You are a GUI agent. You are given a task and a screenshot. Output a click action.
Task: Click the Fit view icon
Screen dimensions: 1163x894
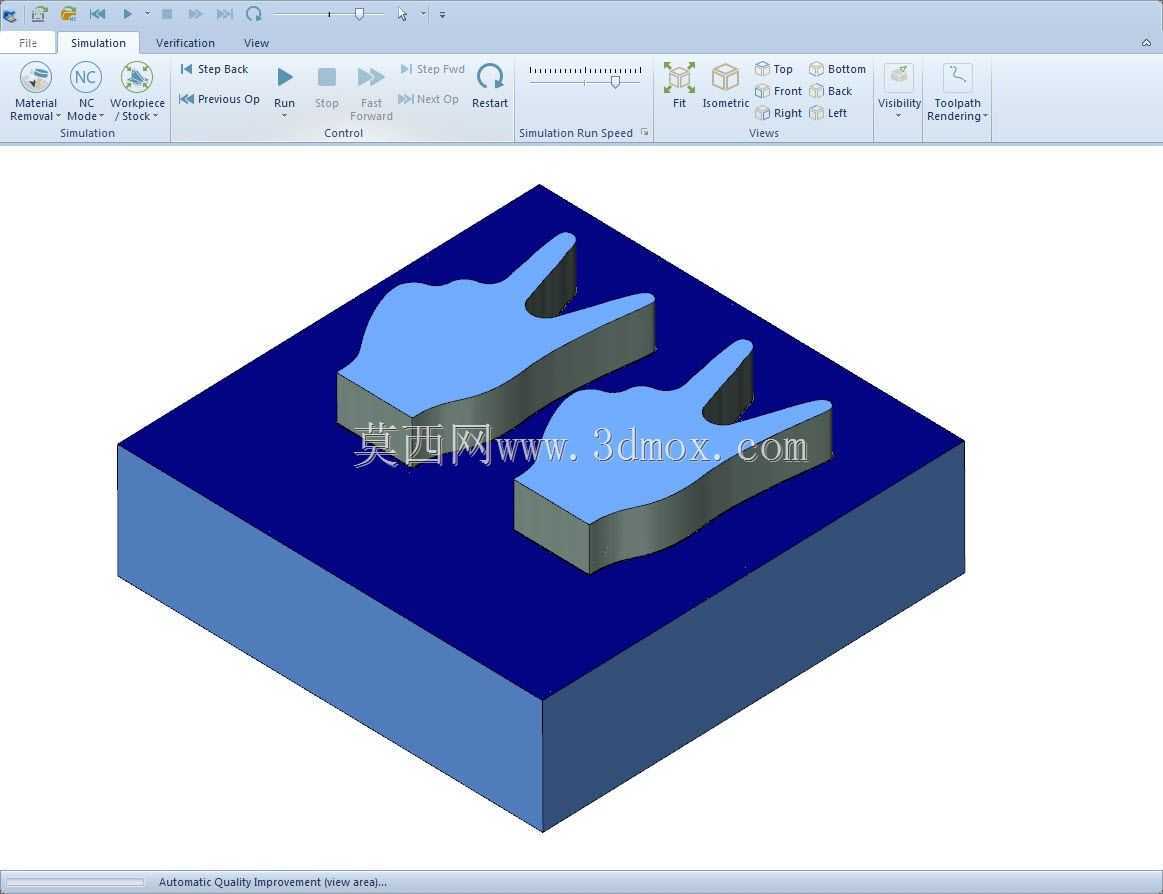click(x=679, y=77)
